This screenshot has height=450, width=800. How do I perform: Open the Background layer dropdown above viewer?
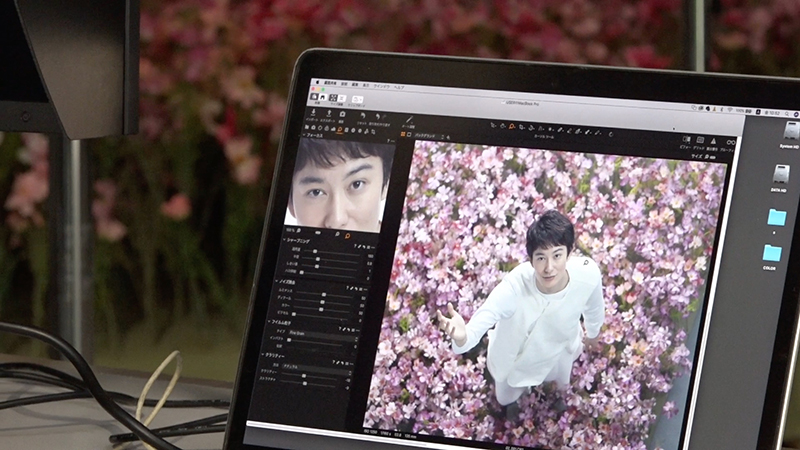coord(429,136)
